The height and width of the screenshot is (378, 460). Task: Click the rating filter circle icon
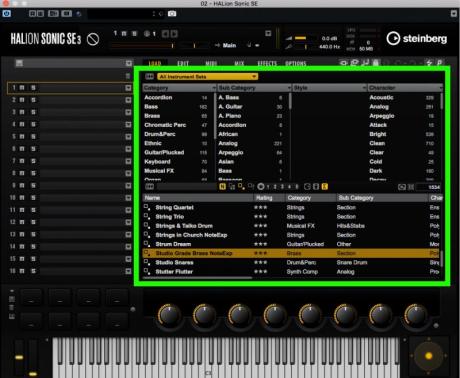point(261,187)
